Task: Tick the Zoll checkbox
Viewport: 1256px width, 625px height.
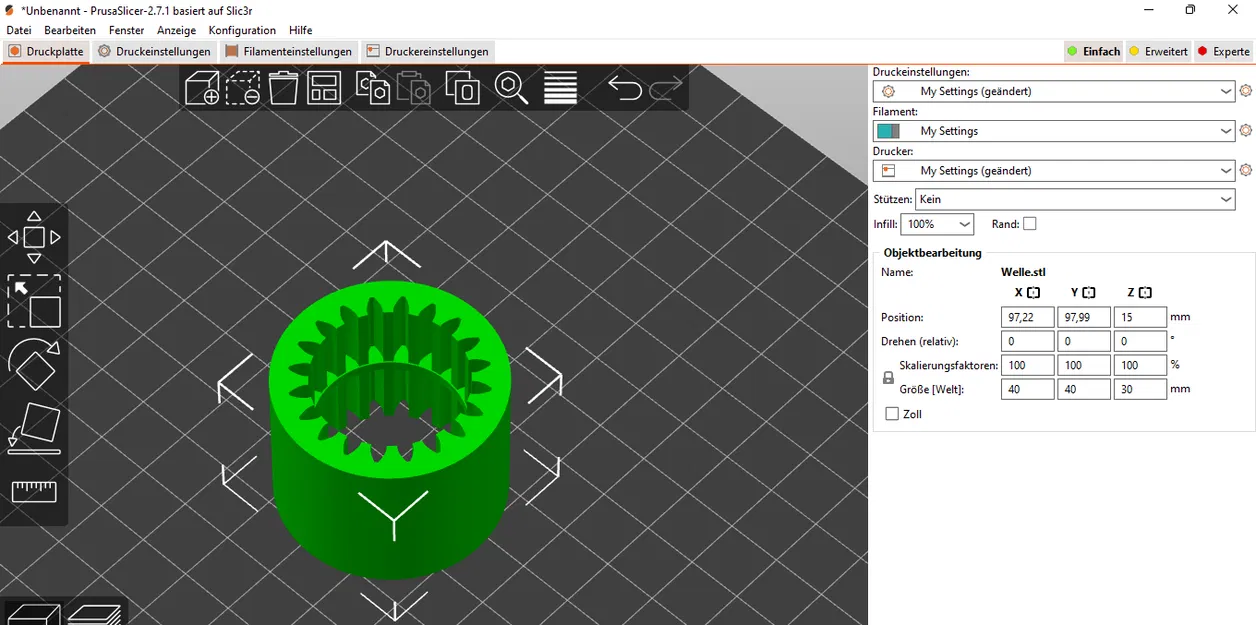Action: 892,414
